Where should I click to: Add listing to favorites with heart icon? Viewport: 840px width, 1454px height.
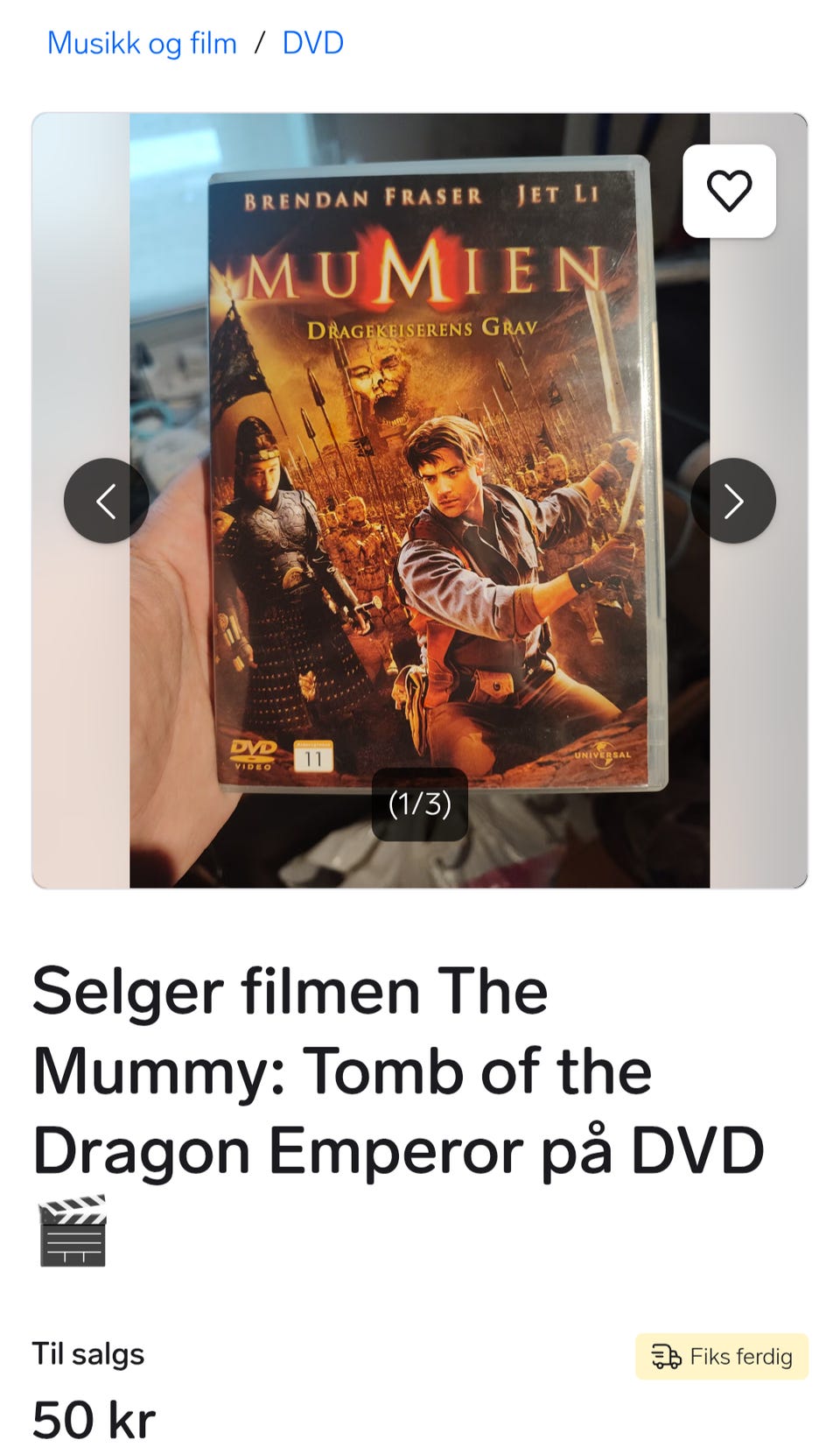[729, 191]
